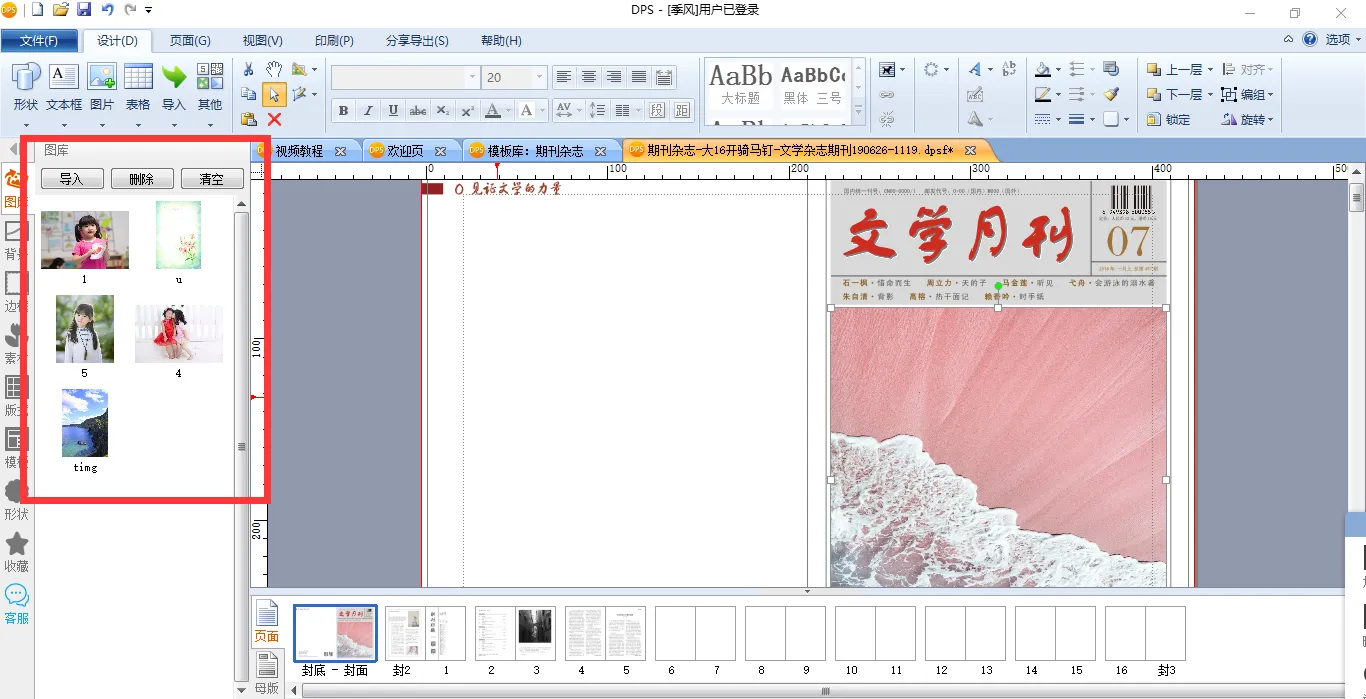Screen dimensions: 1366x699
Task: Expand the 上一层 layer dropdown arrow
Action: click(1210, 70)
